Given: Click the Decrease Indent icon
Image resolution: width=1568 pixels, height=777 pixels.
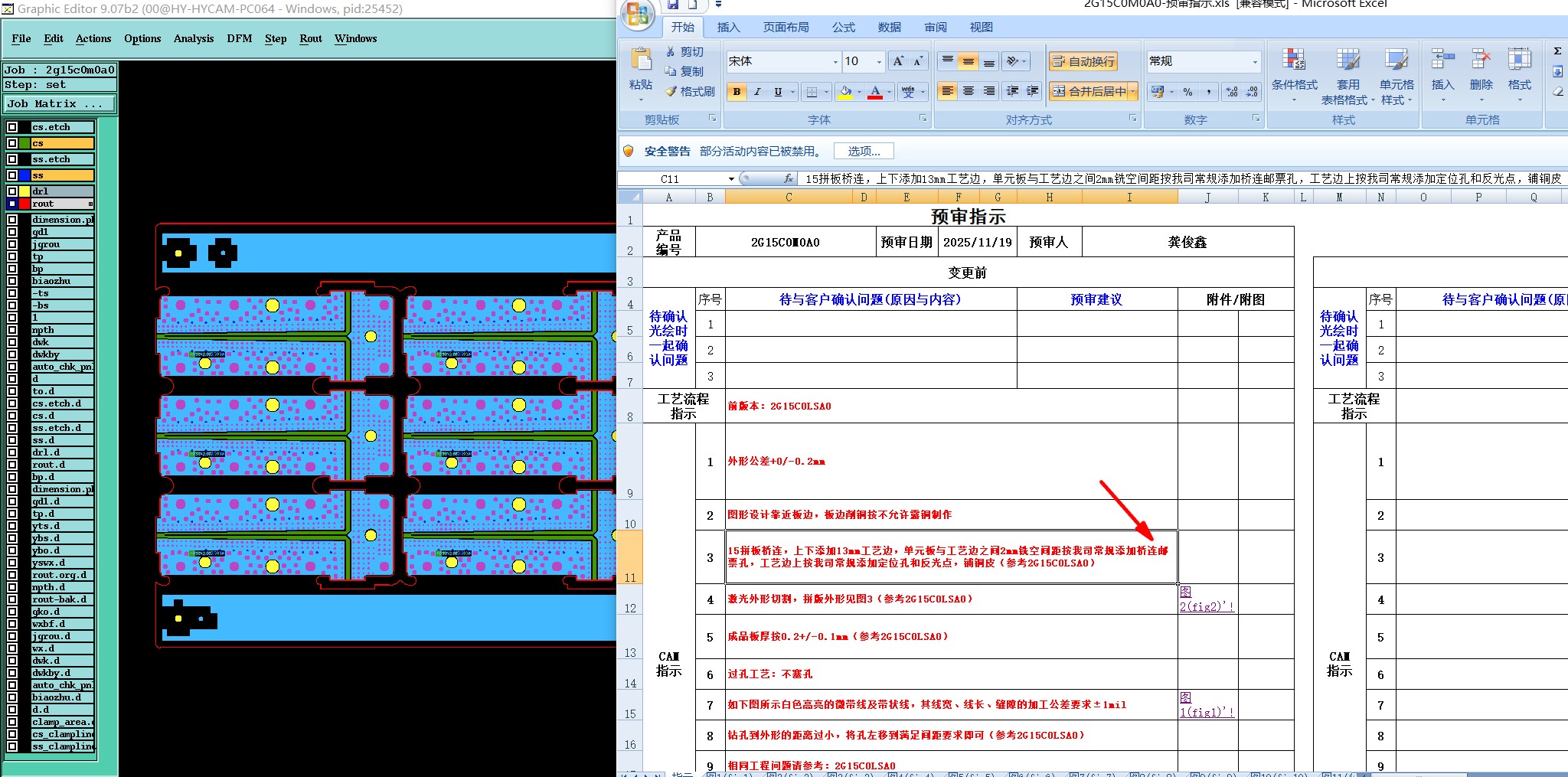Looking at the screenshot, I should coord(1012,91).
